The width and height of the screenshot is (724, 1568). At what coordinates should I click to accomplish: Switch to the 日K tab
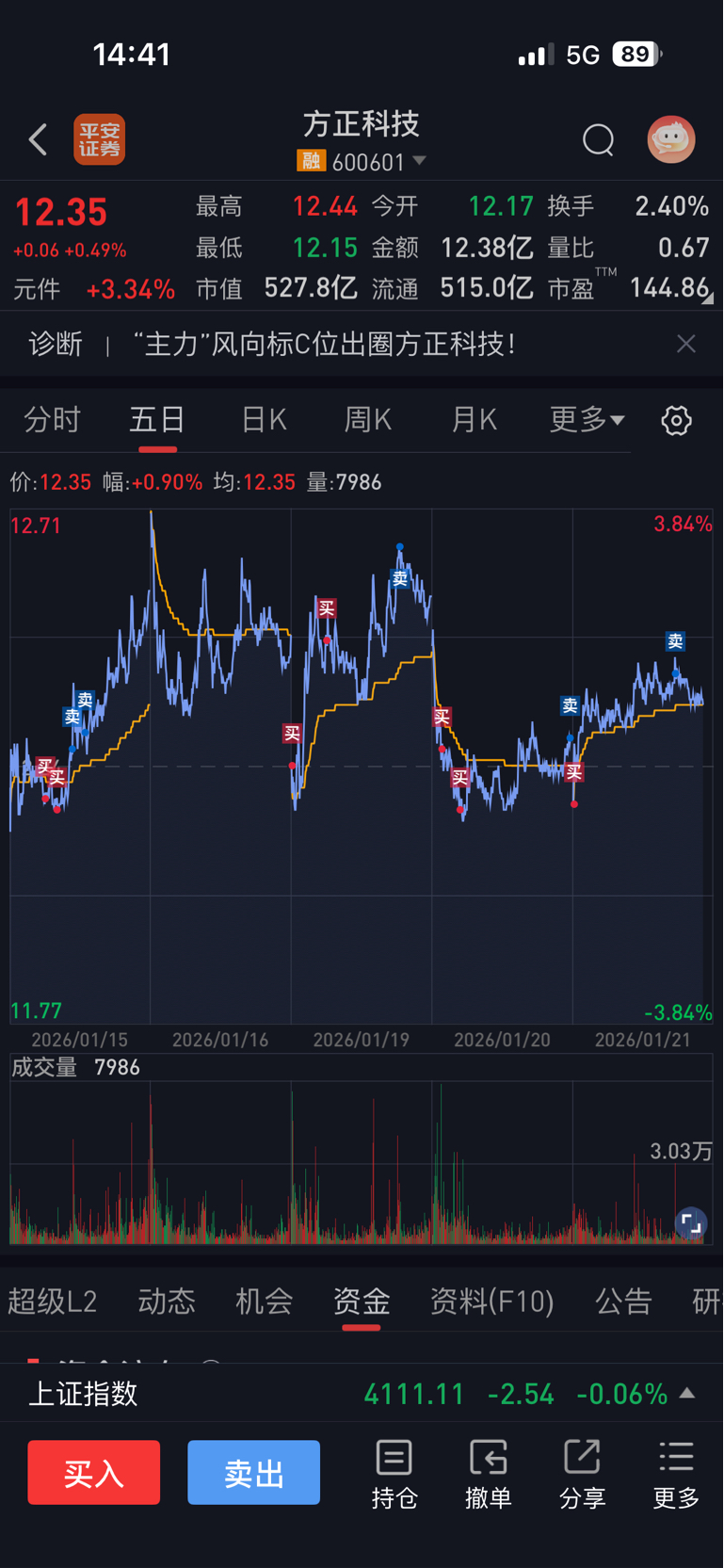(x=264, y=419)
